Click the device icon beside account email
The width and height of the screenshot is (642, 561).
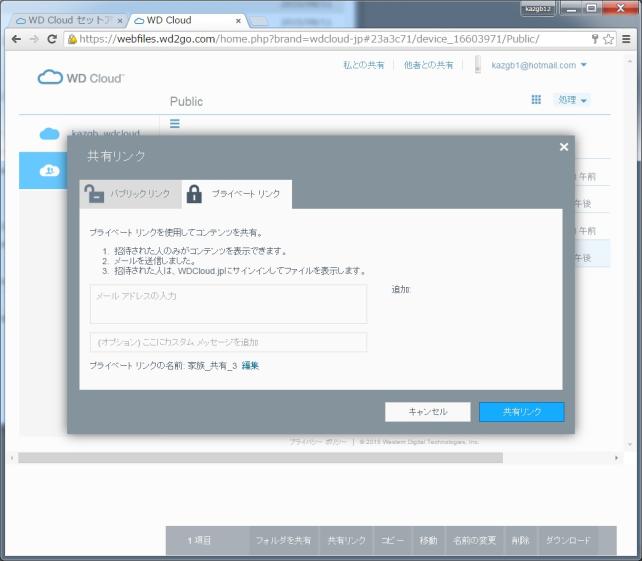(x=477, y=65)
